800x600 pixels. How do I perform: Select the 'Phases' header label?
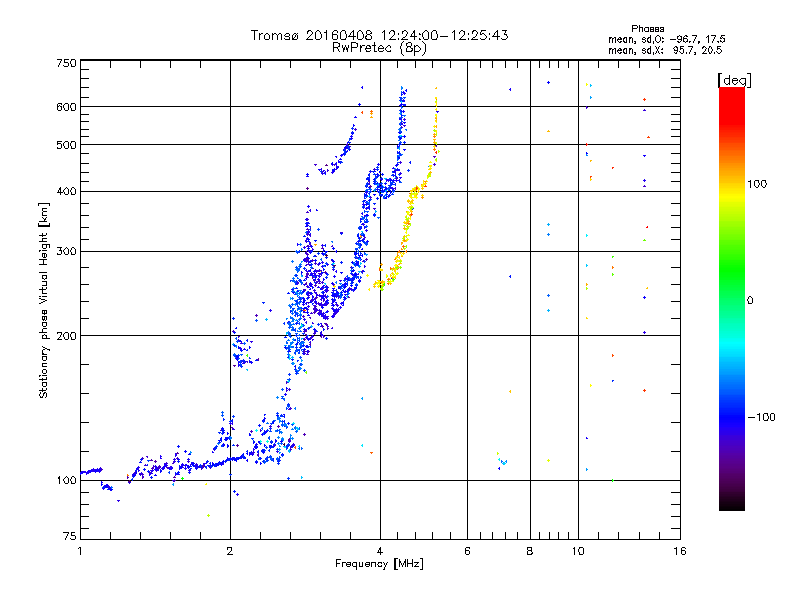(647, 29)
